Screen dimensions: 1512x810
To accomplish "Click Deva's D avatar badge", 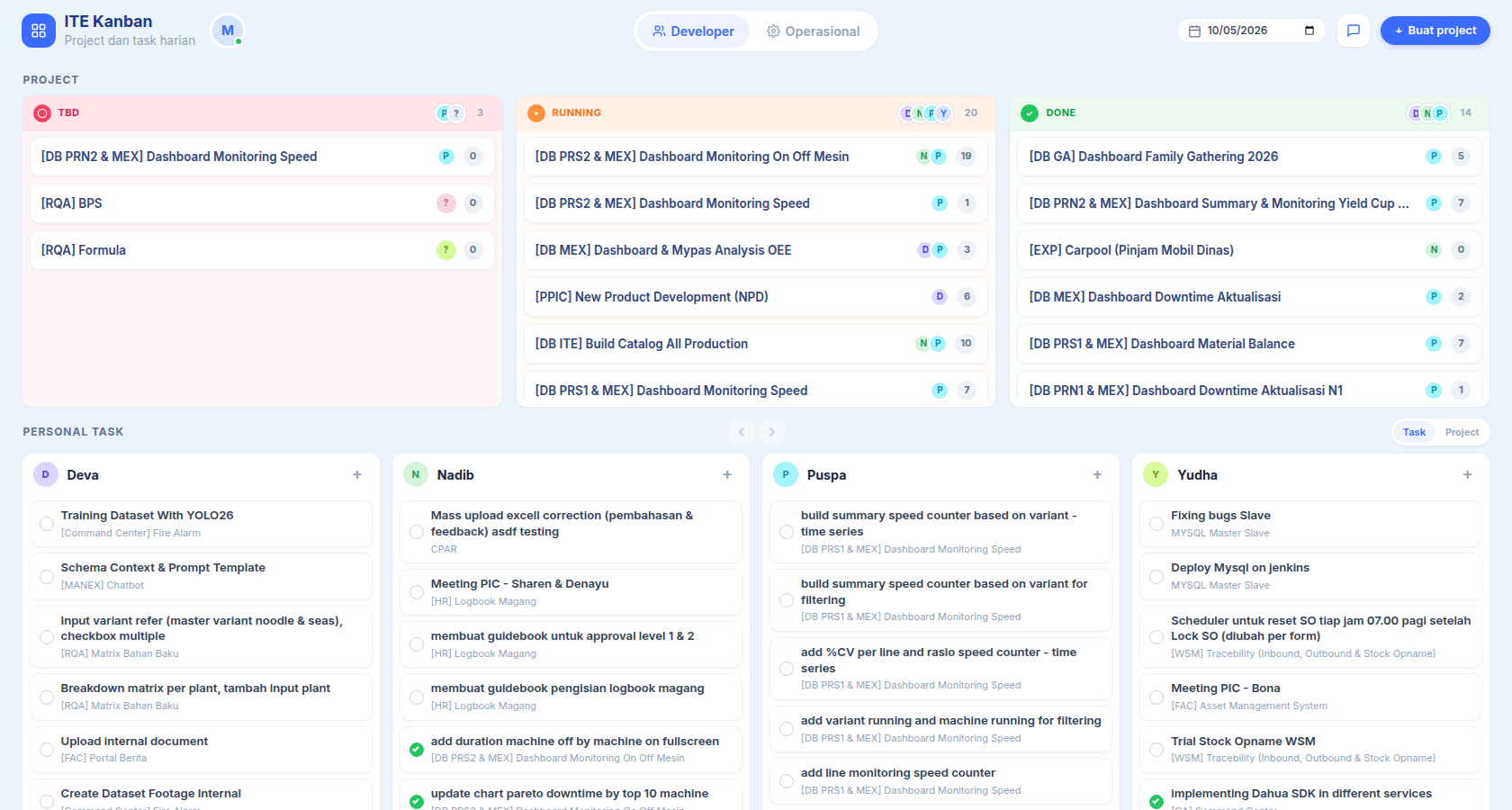I will click(x=46, y=474).
